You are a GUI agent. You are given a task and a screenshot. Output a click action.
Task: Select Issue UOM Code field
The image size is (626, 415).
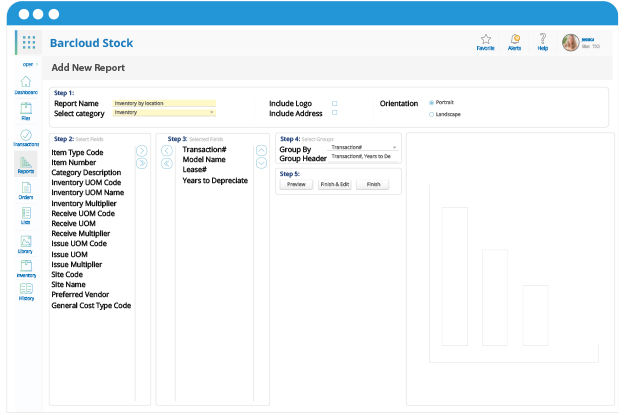coord(79,243)
